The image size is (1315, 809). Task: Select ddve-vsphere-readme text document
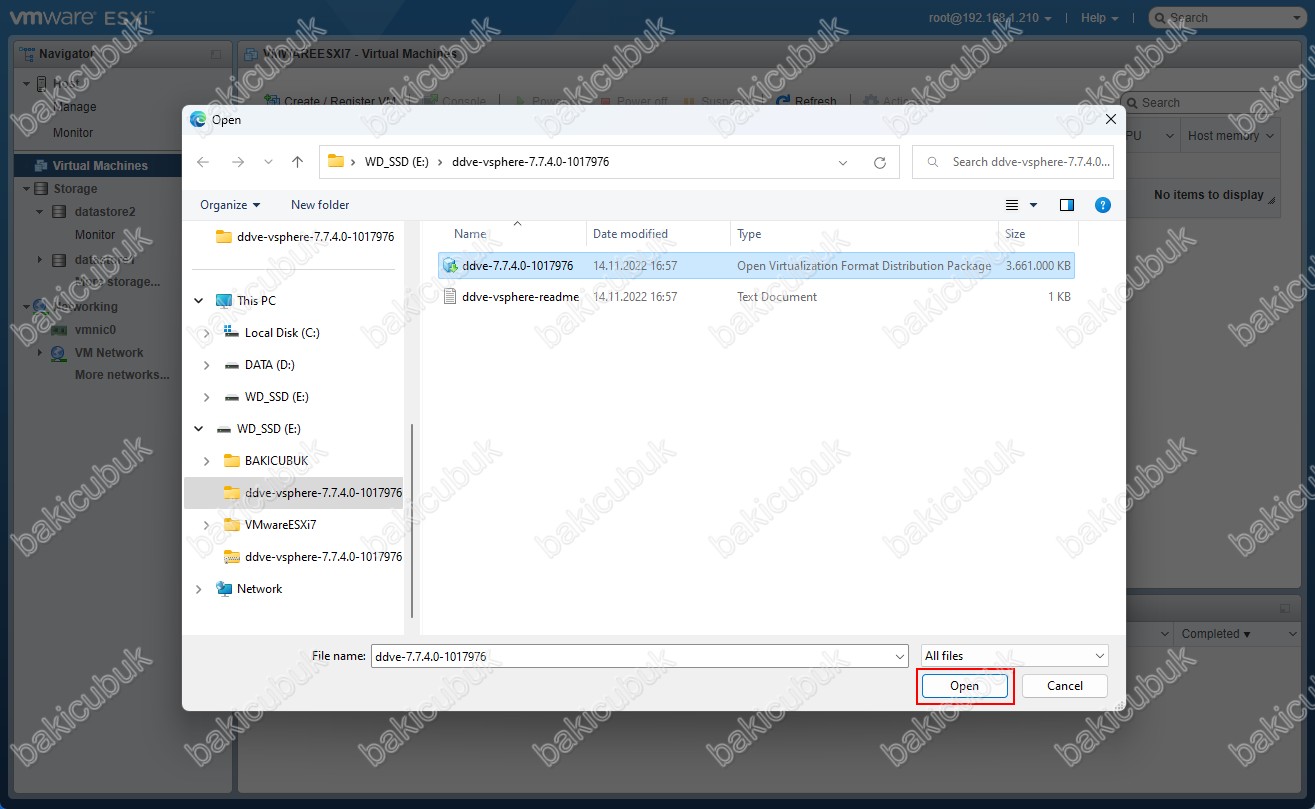[756, 297]
